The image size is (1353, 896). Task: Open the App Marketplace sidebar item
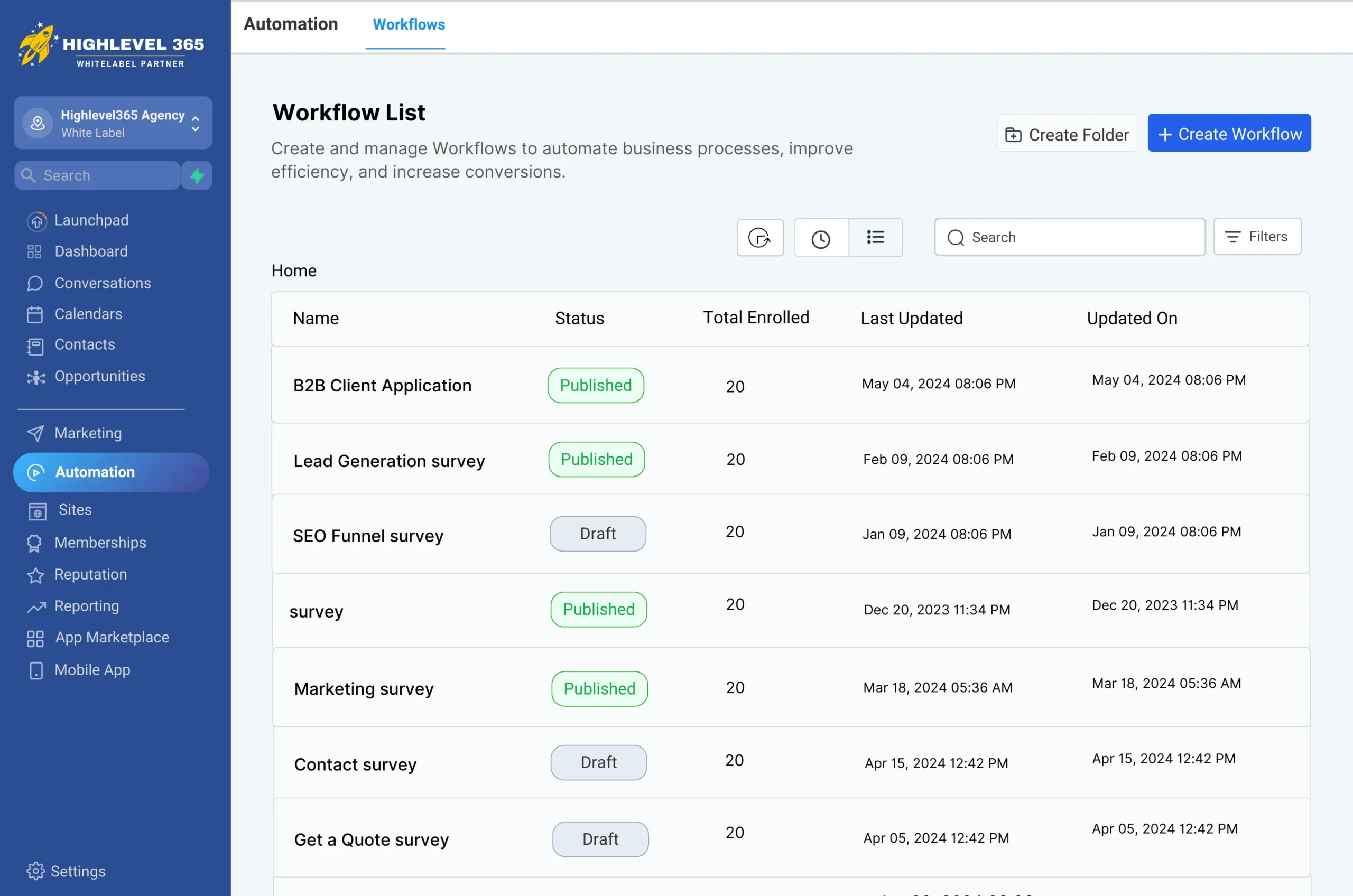pyautogui.click(x=112, y=637)
